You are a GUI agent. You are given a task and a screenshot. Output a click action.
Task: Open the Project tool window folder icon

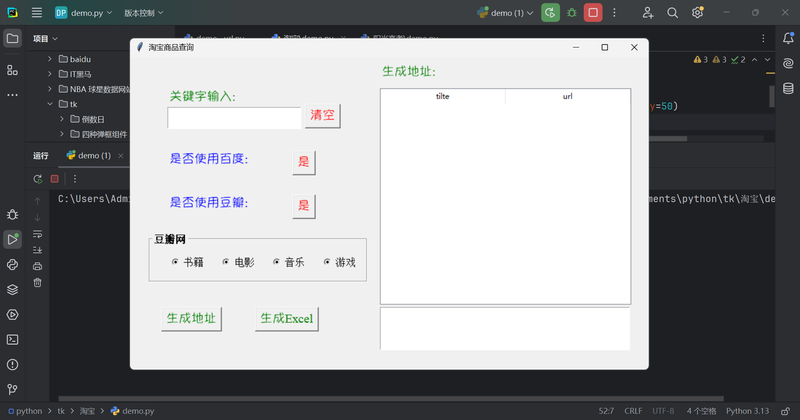tap(13, 39)
